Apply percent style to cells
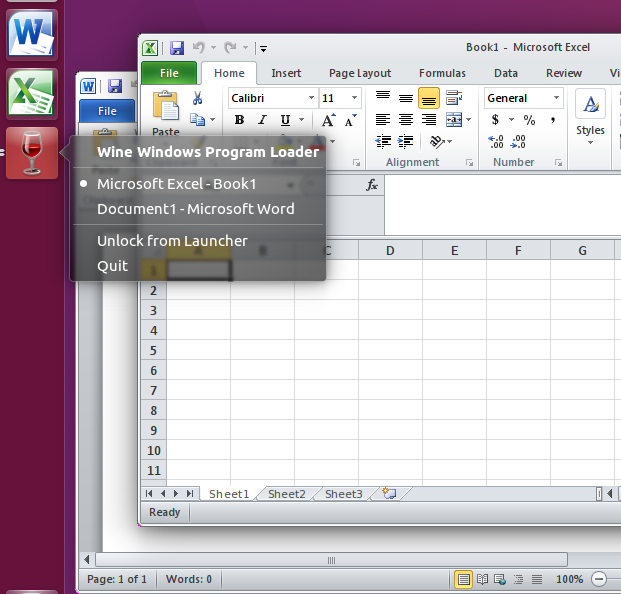 (x=529, y=120)
